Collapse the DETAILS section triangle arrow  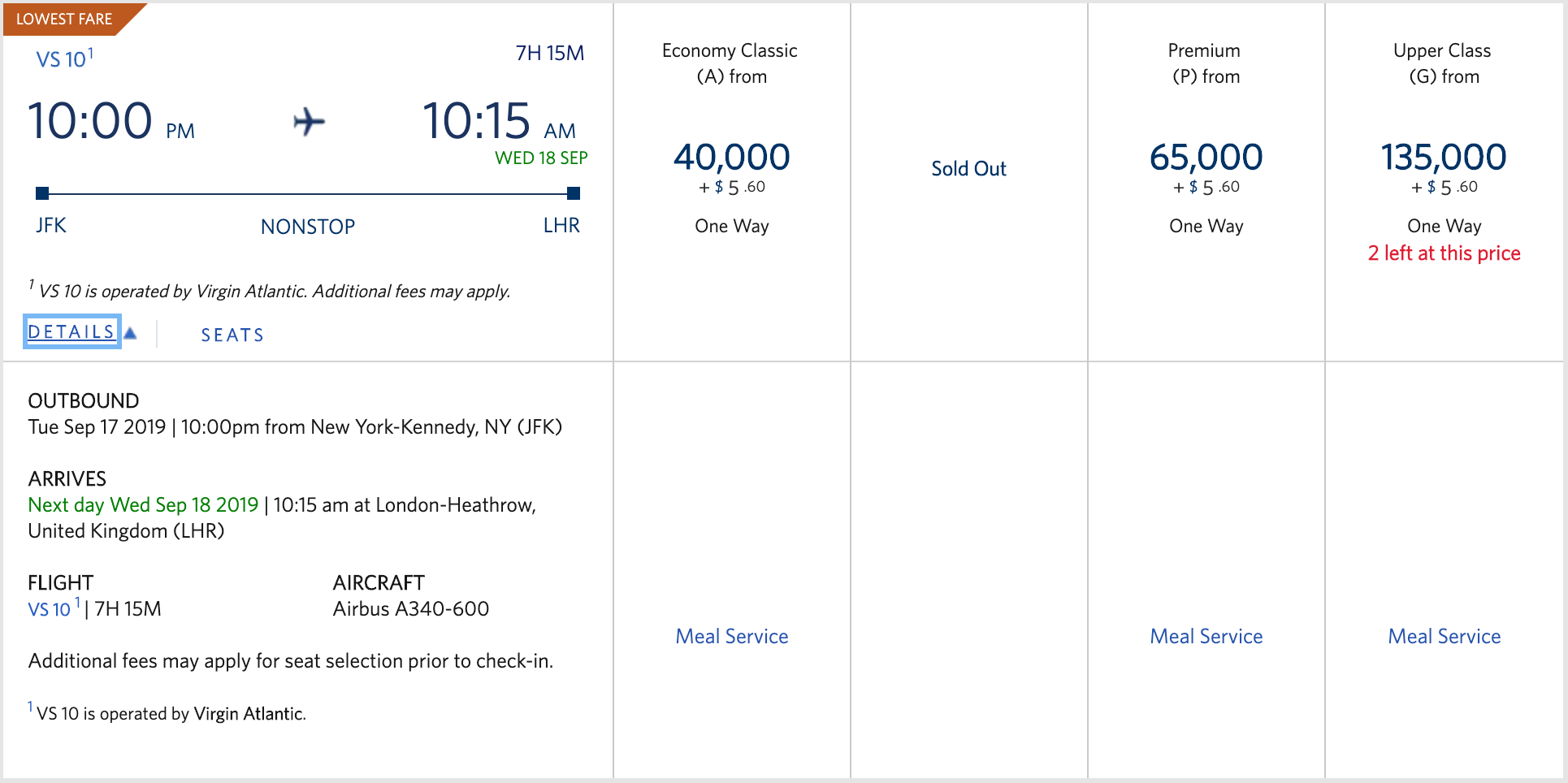(x=130, y=333)
